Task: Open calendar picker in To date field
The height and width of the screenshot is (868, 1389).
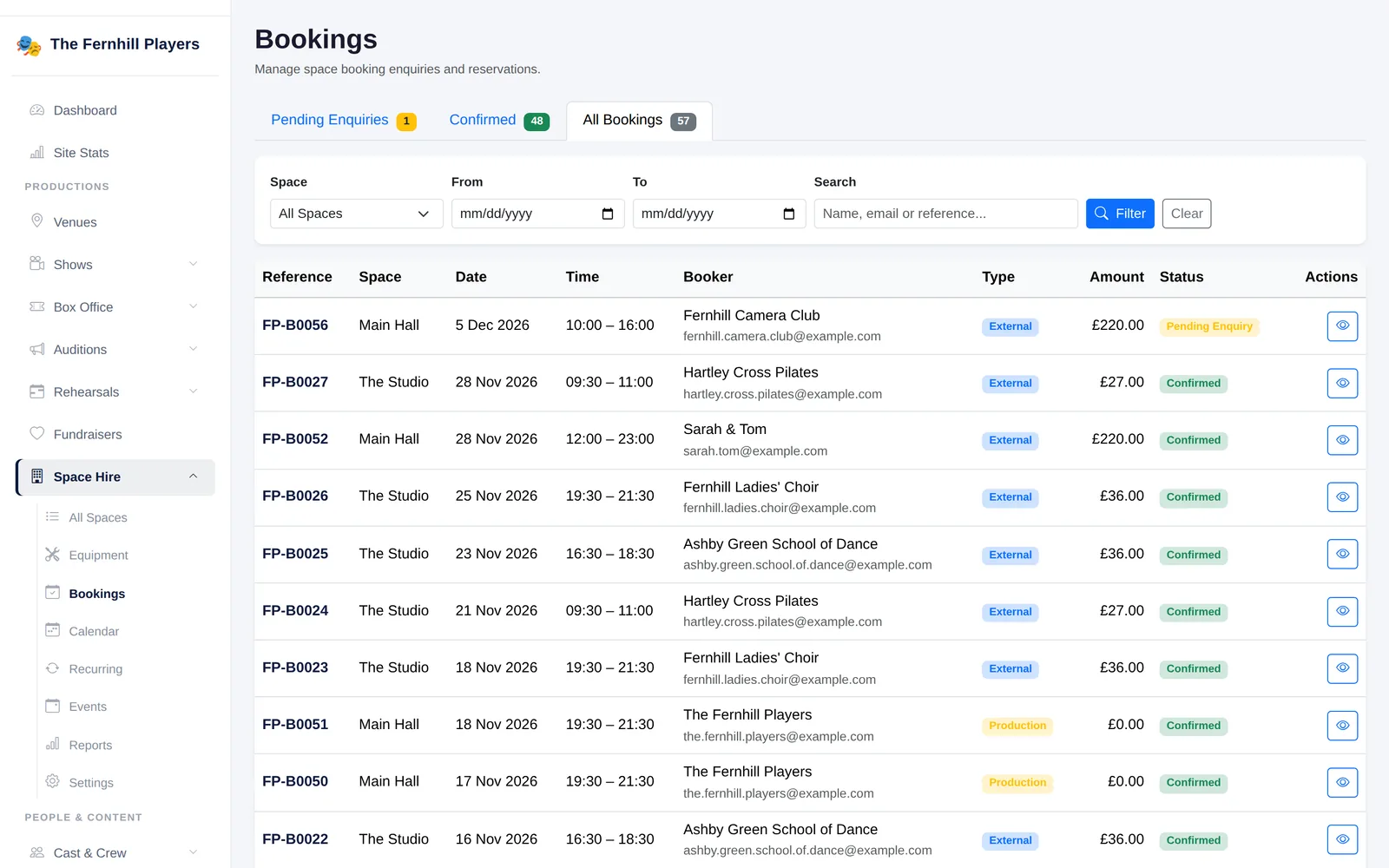Action: pyautogui.click(x=789, y=214)
